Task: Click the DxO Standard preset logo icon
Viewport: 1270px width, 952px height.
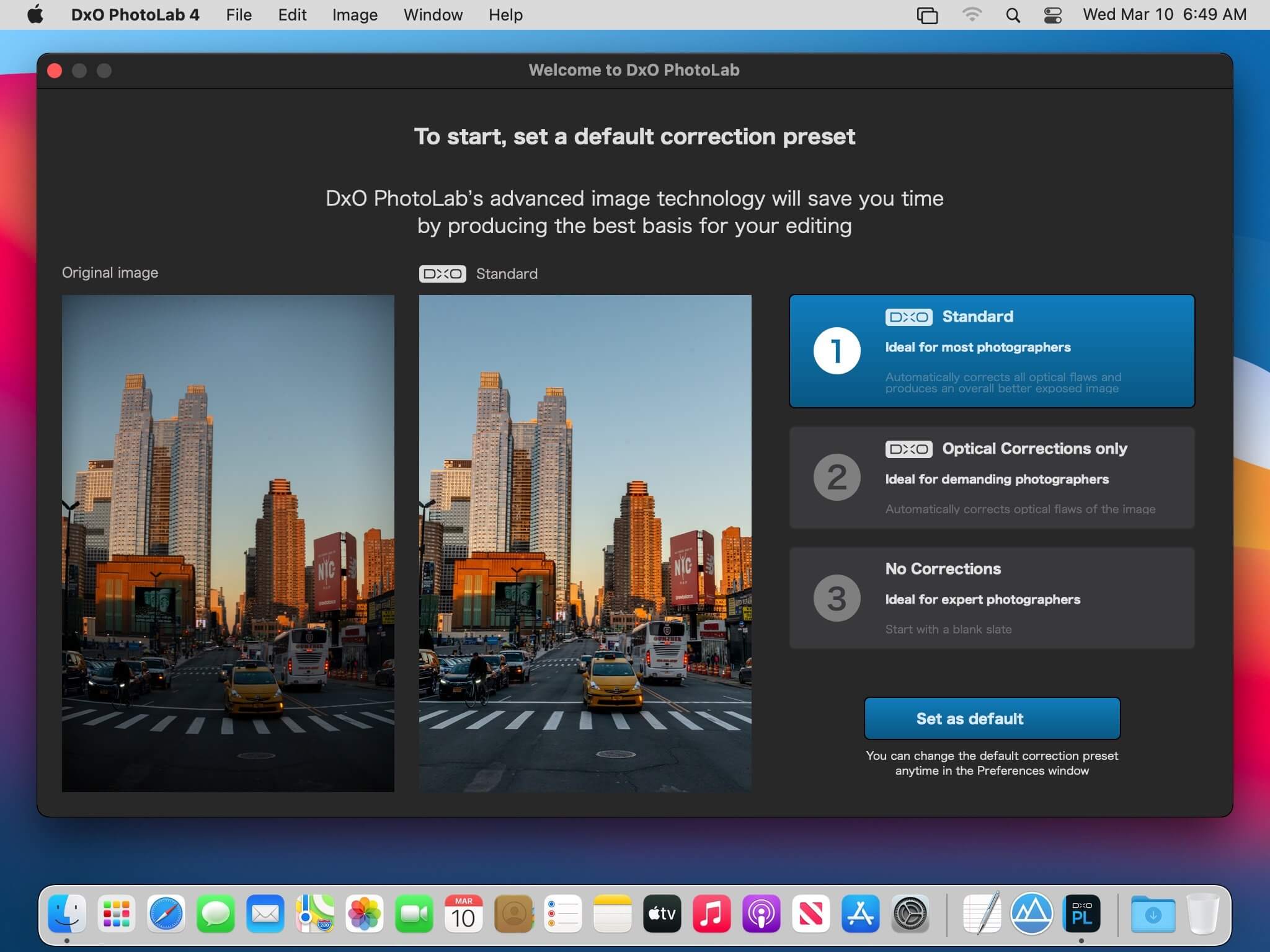Action: coord(905,316)
